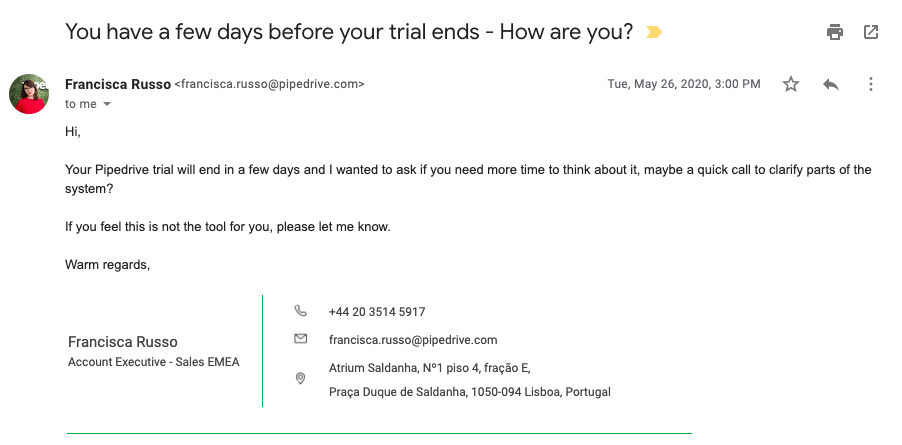This screenshot has width=902, height=445.
Task: Click phone number +44 20 3514 5917
Action: click(377, 312)
